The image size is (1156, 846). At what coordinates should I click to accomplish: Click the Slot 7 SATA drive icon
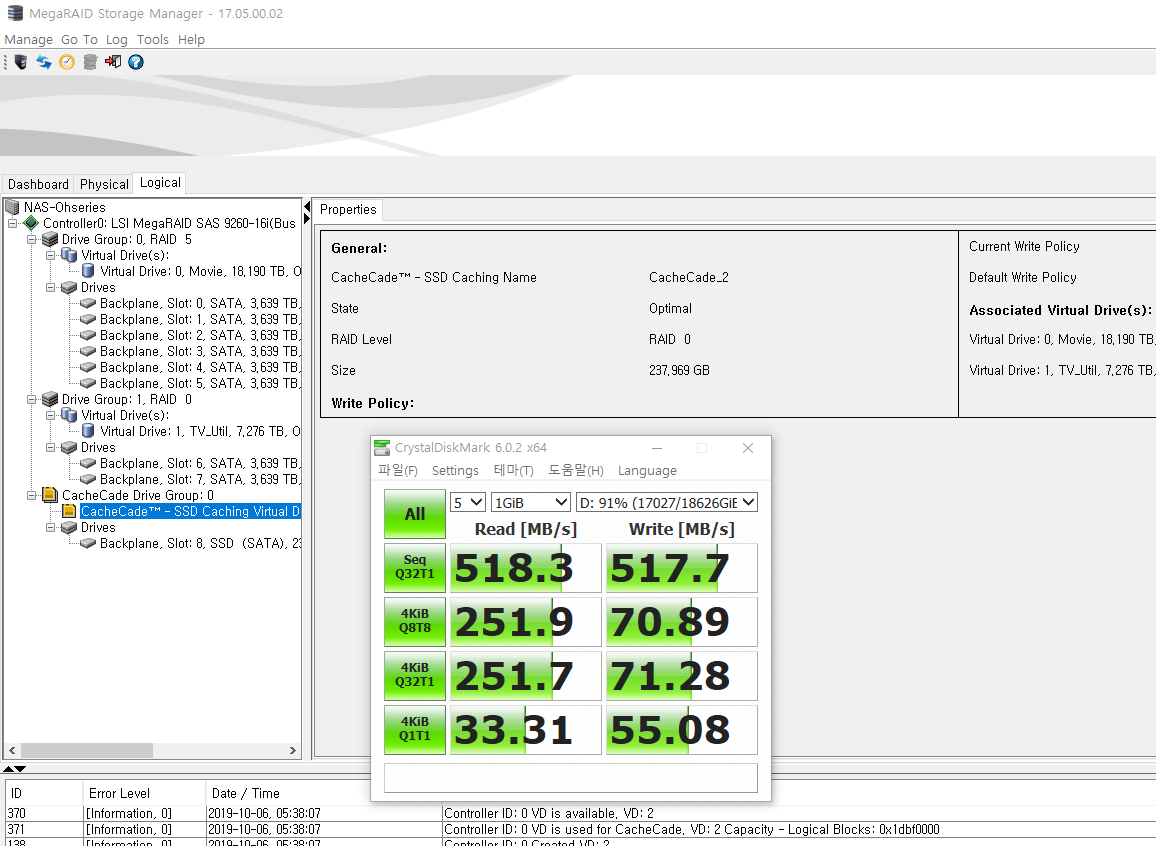pyautogui.click(x=88, y=480)
